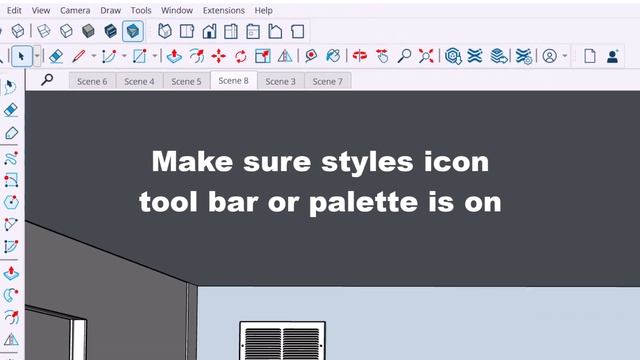Expand the Line tool dropdown arrow
This screenshot has height=360, width=640.
(93, 56)
